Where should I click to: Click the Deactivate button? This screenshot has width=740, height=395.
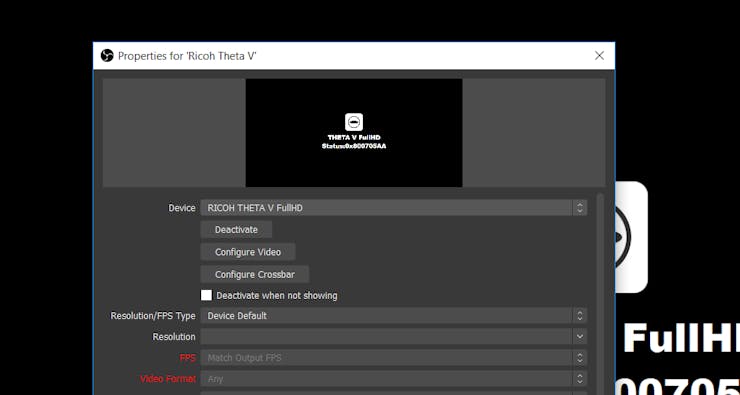[x=236, y=230]
